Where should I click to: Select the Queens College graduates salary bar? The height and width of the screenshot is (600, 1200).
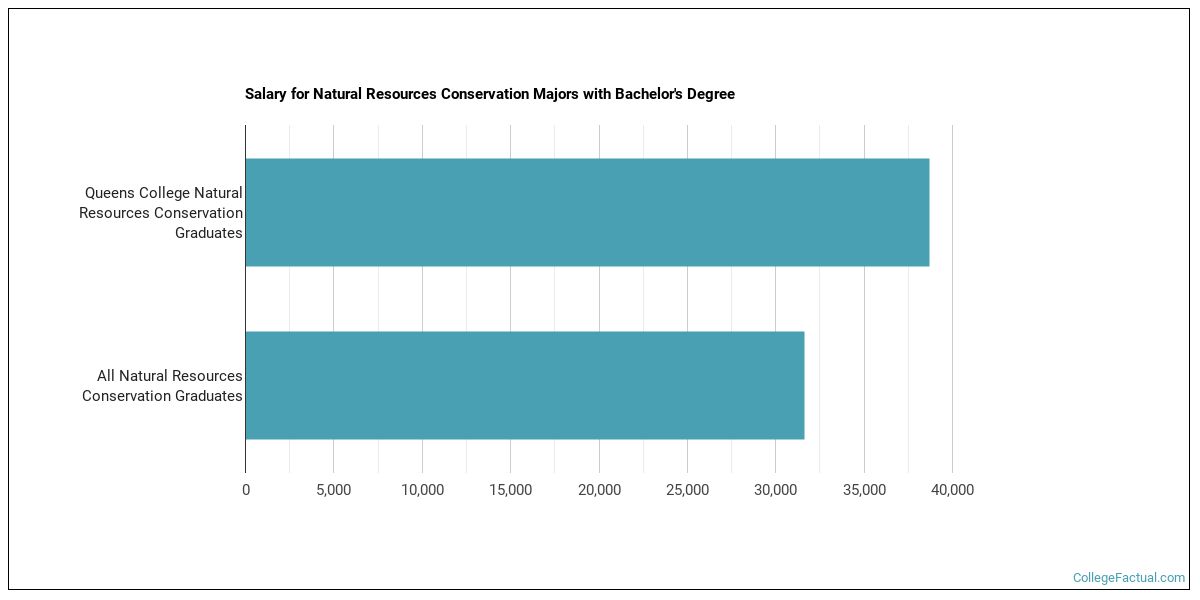pos(590,211)
